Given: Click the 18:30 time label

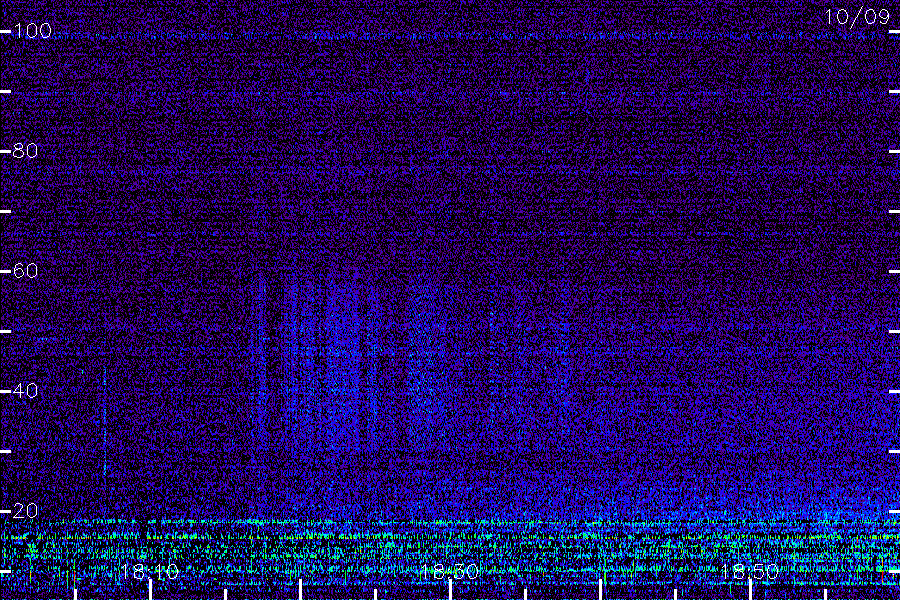Looking at the screenshot, I should (x=449, y=571).
